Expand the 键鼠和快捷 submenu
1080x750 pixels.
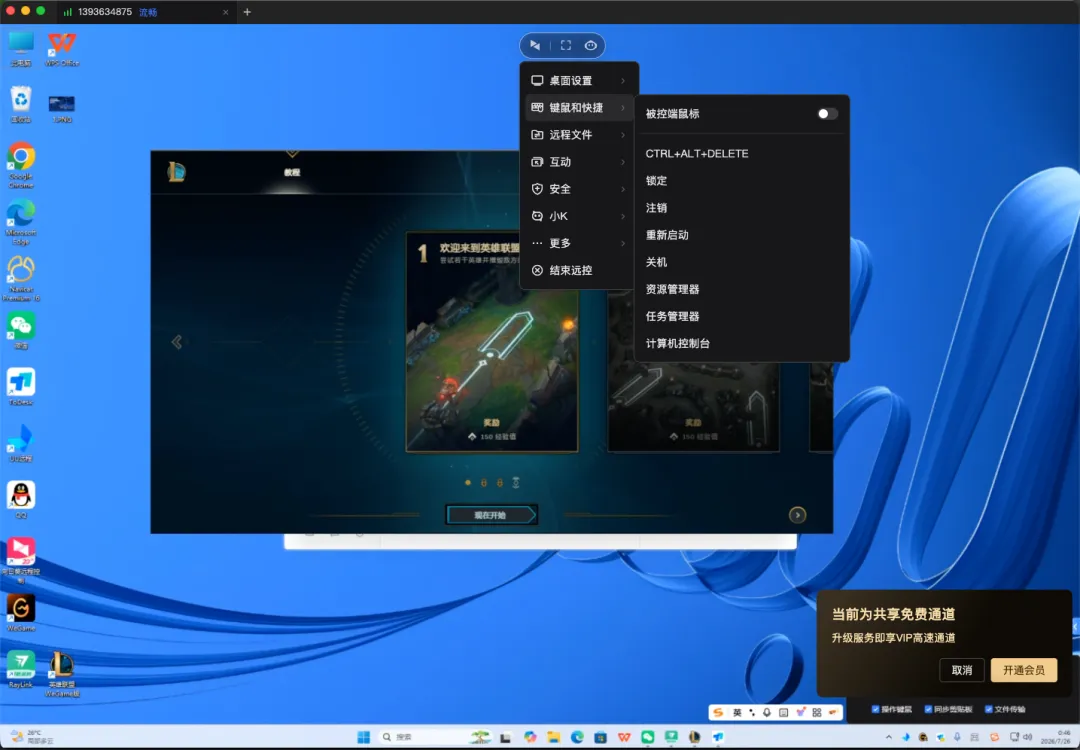(579, 107)
